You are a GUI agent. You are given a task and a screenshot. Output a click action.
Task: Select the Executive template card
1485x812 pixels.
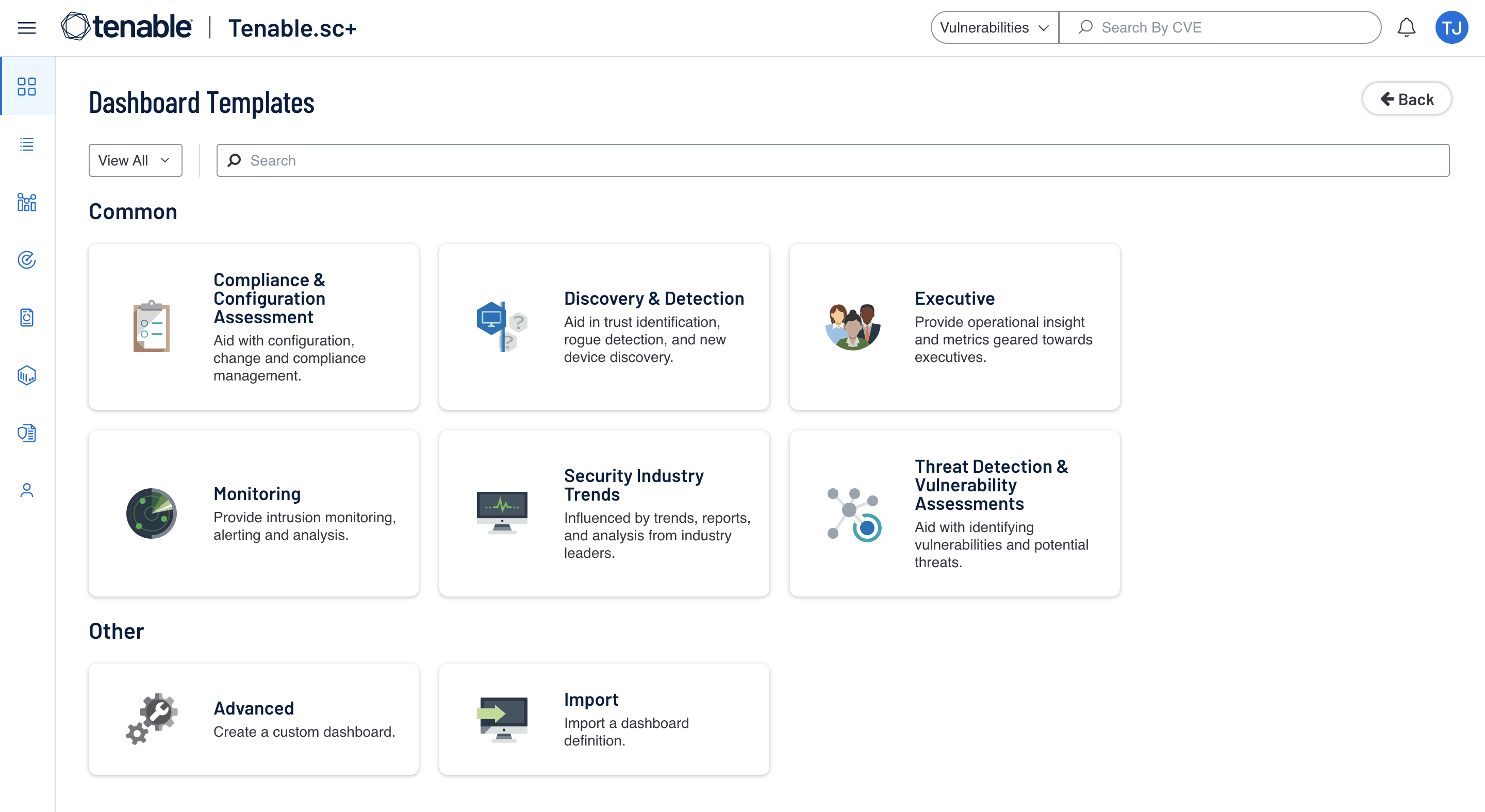[x=954, y=327]
